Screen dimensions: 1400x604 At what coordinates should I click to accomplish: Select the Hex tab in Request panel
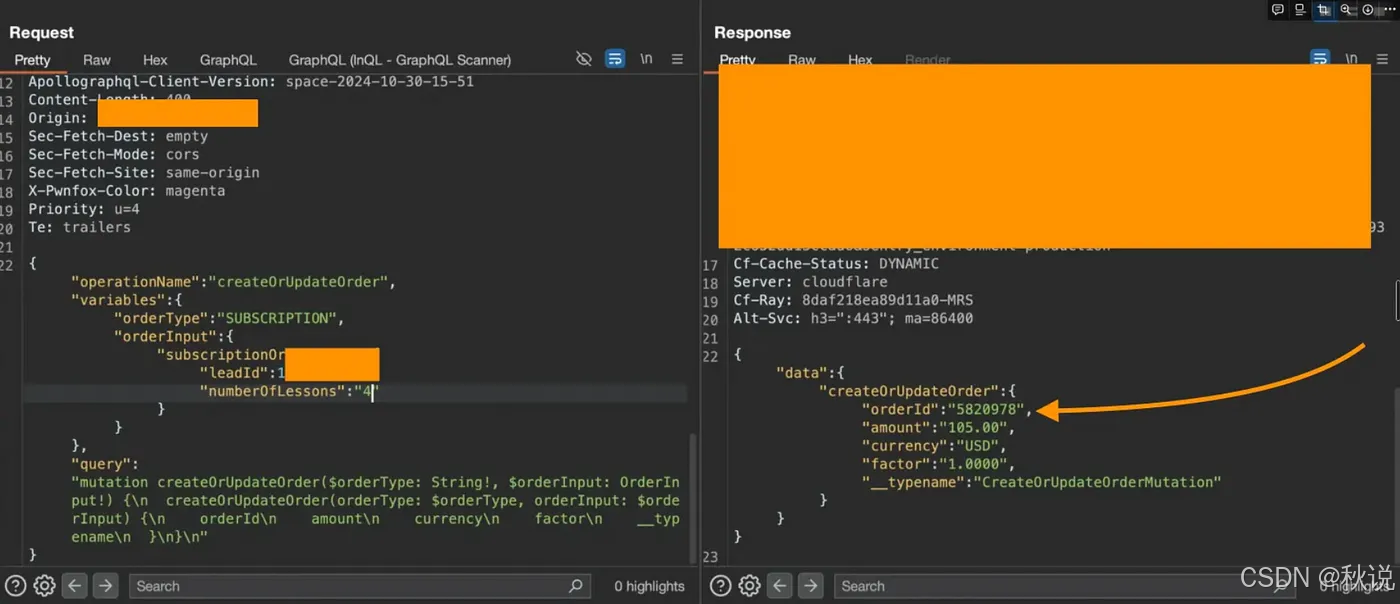pyautogui.click(x=155, y=60)
